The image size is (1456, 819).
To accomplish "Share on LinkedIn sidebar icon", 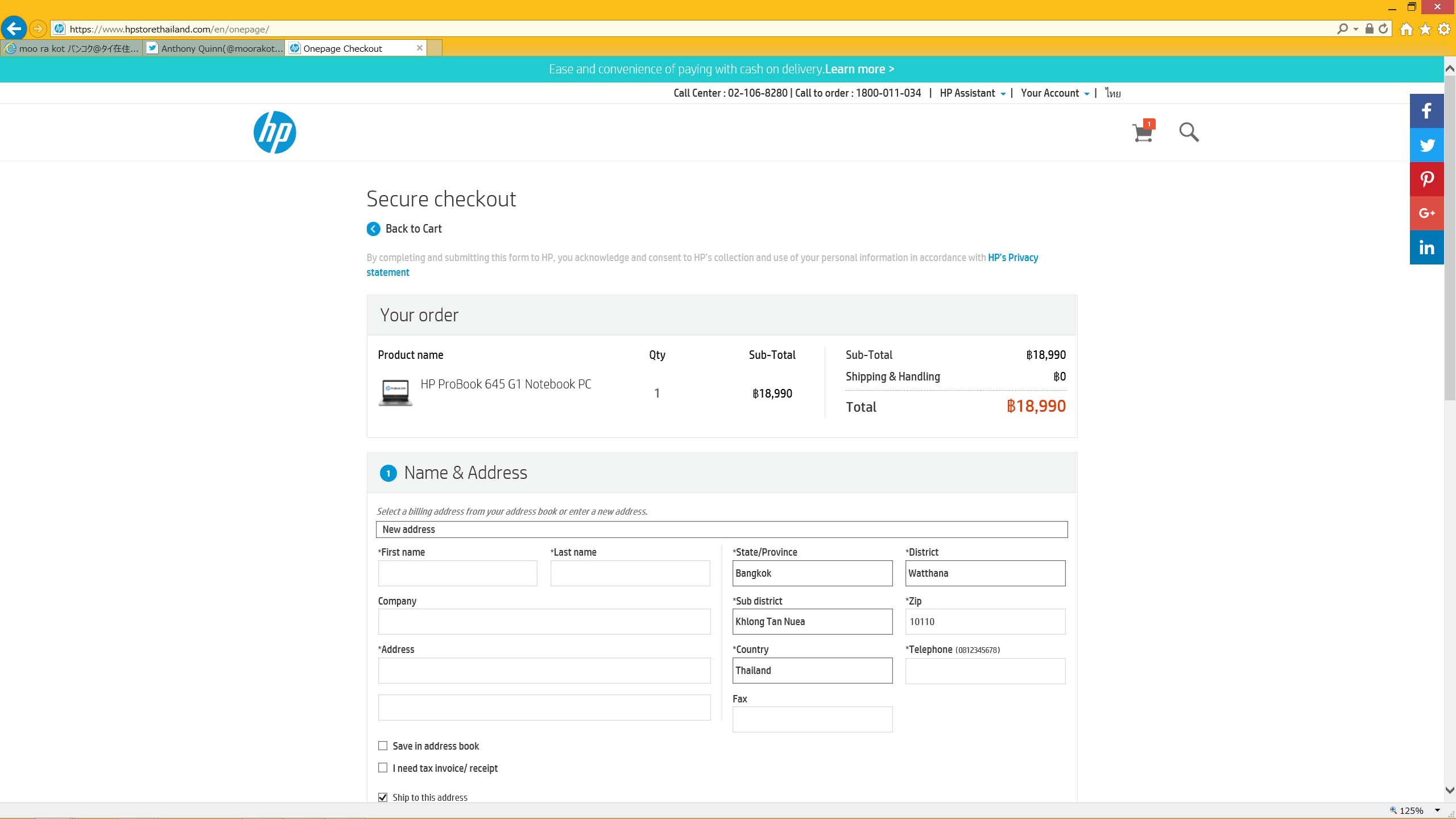I will click(x=1426, y=247).
